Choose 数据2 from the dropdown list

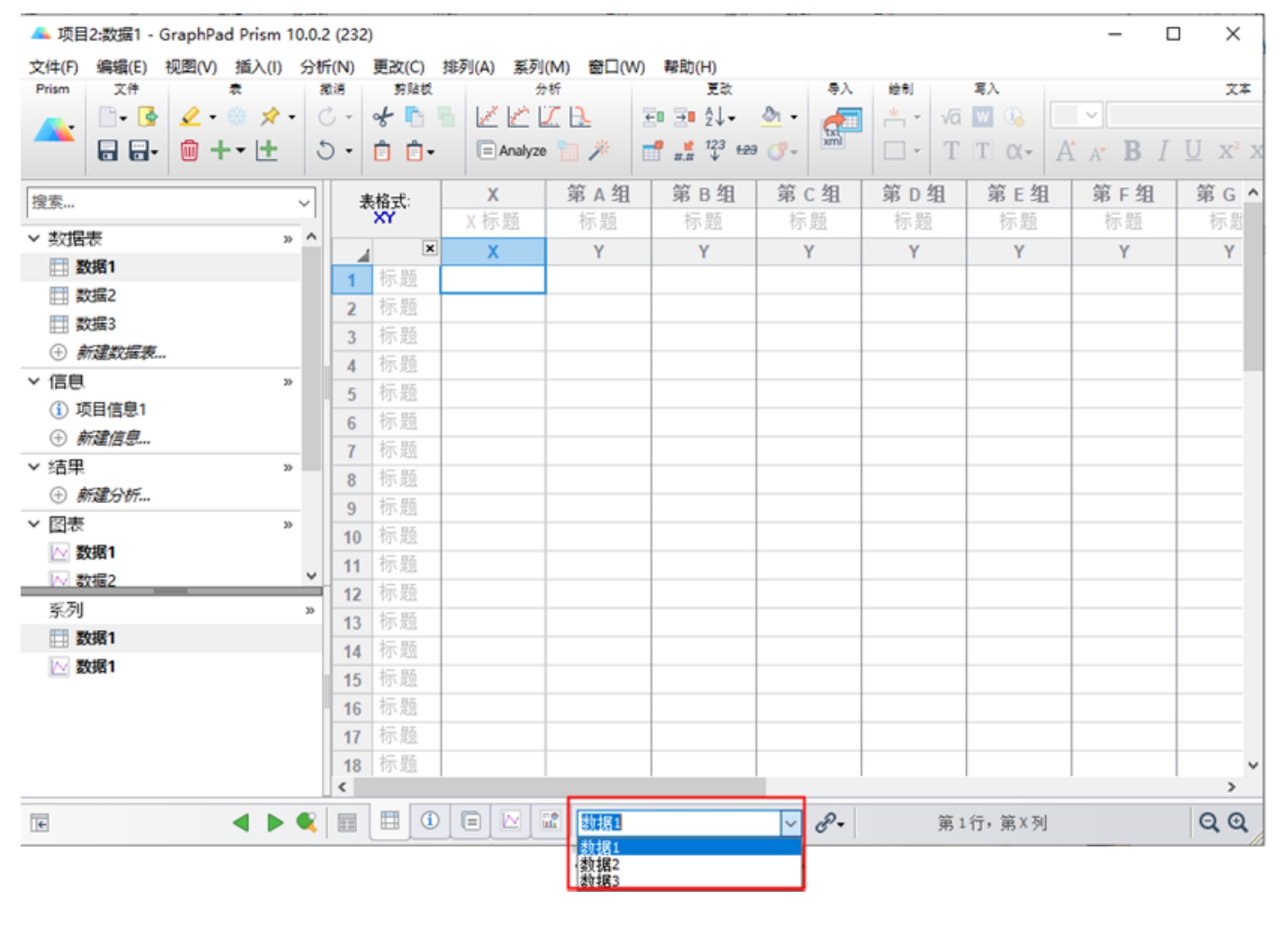[x=688, y=864]
